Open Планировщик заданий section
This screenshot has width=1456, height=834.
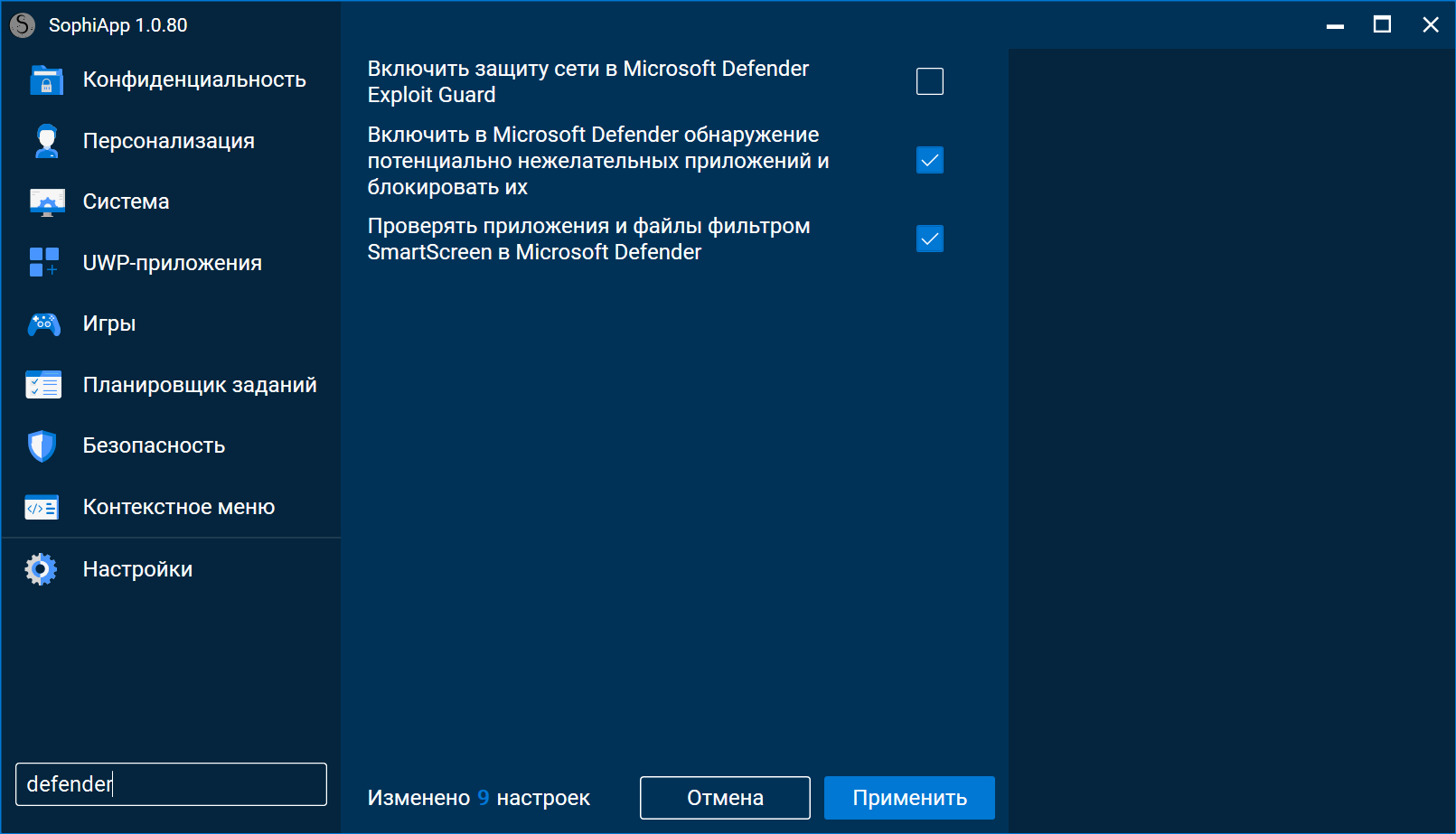[200, 385]
